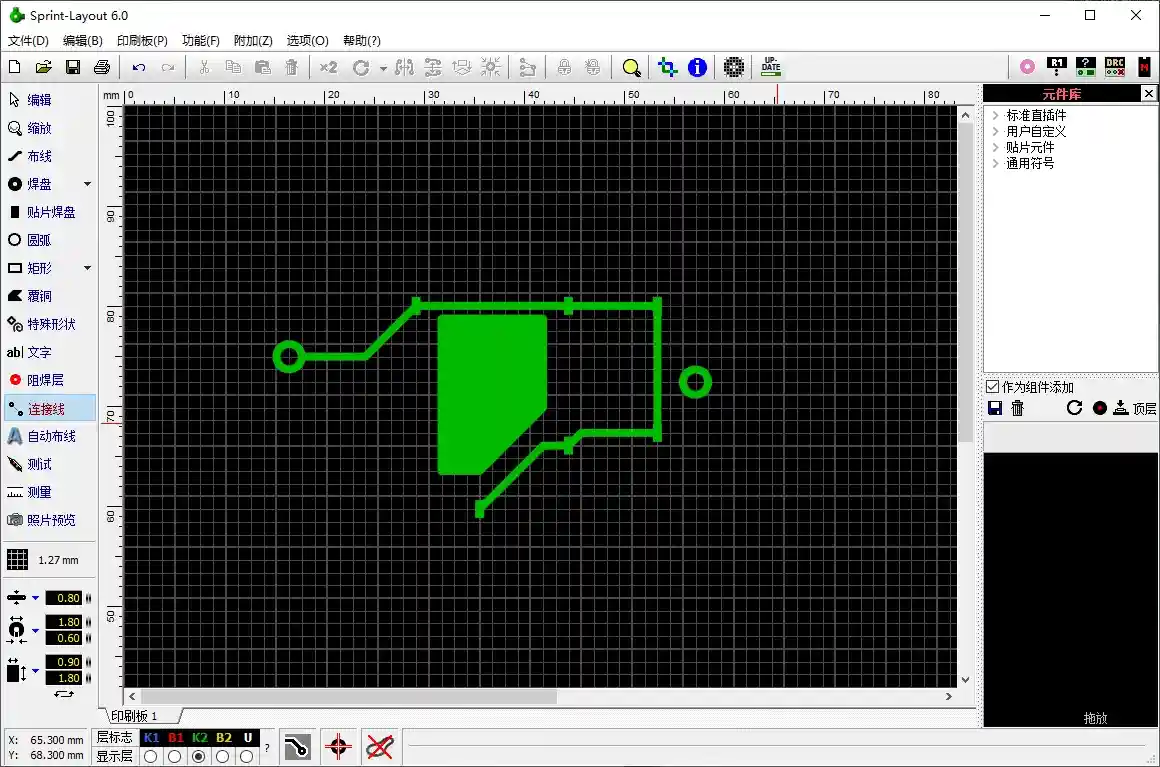Open the 矩形 tool dropdown arrow
The width and height of the screenshot is (1160, 767).
coord(87,268)
